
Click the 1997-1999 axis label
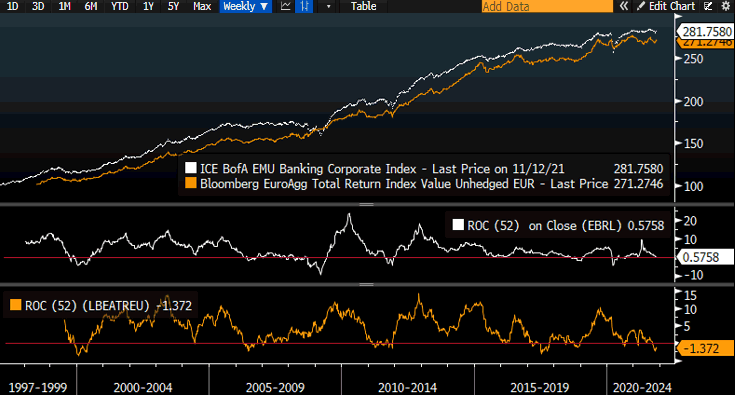(38, 388)
